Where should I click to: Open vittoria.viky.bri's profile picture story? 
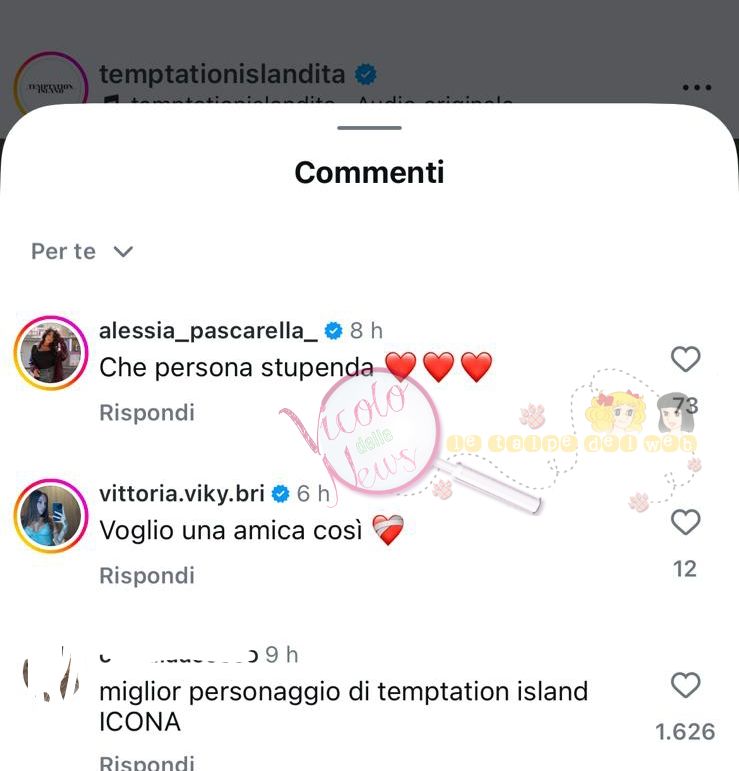[51, 516]
